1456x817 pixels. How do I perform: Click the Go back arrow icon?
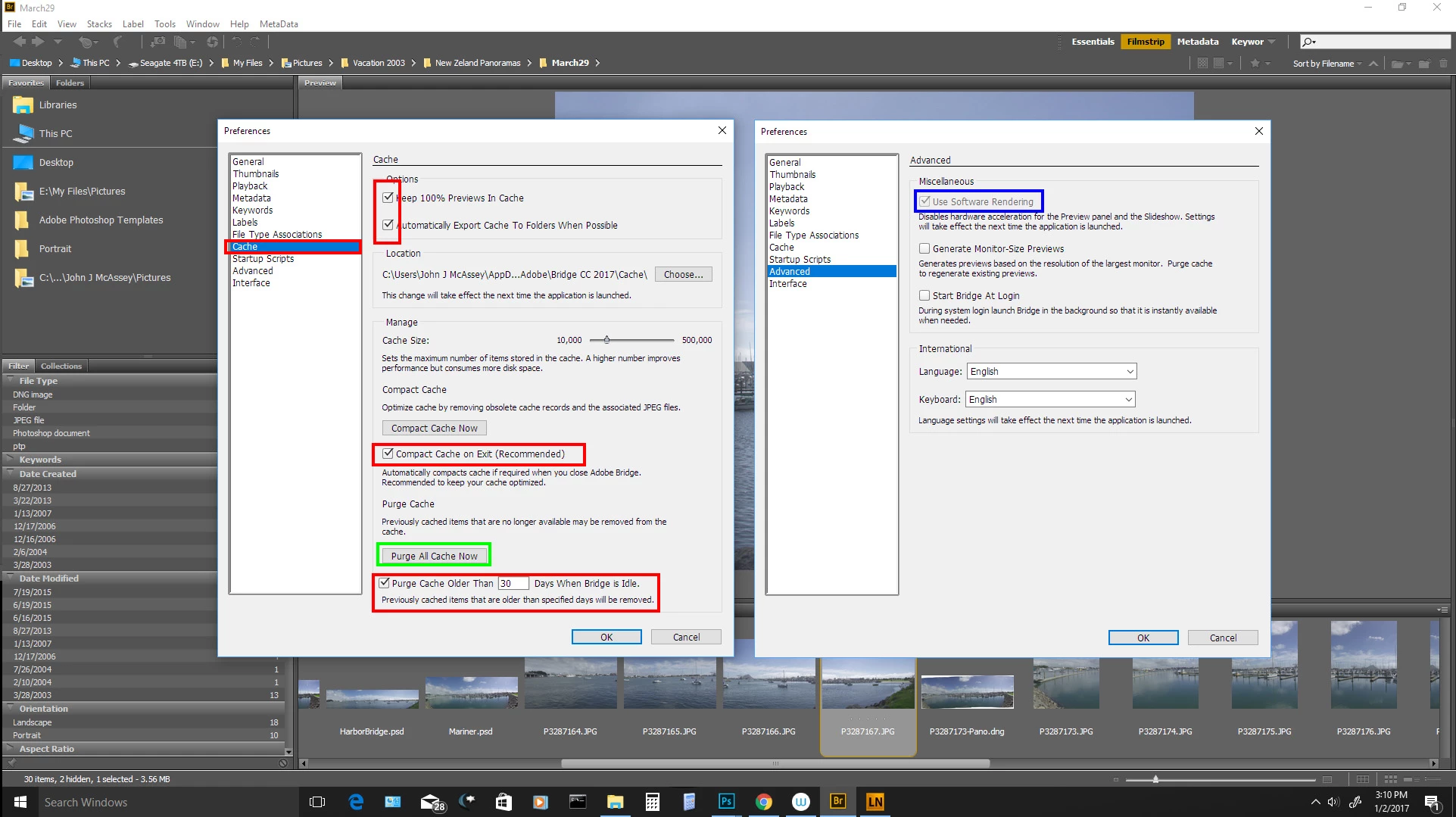click(x=20, y=42)
